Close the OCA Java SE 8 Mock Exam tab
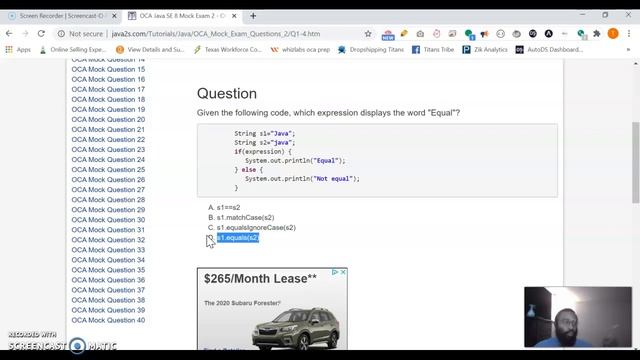Screen dimensions: 640x360 tap(234, 16)
